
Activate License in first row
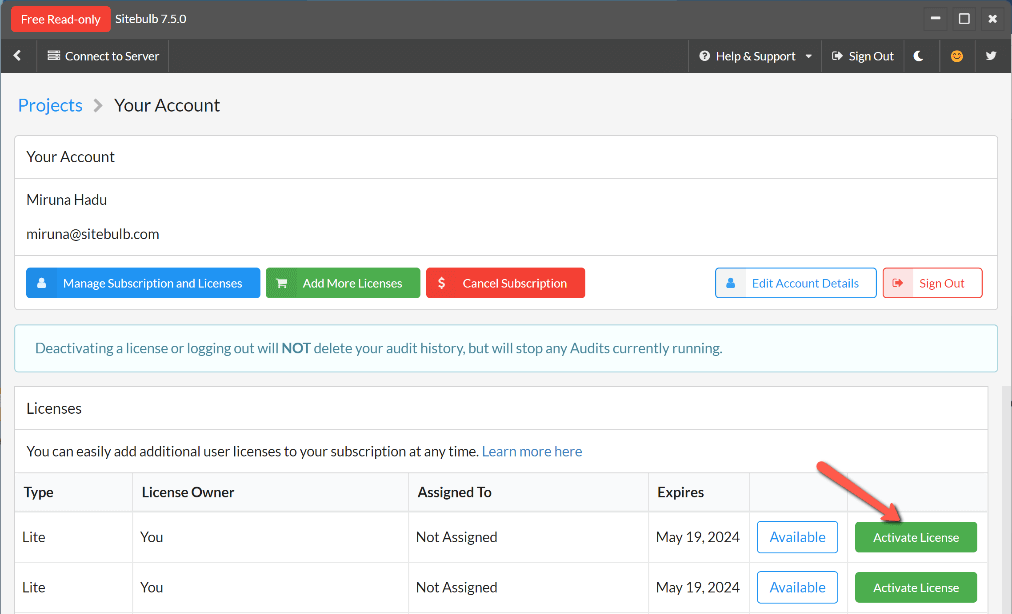[916, 537]
